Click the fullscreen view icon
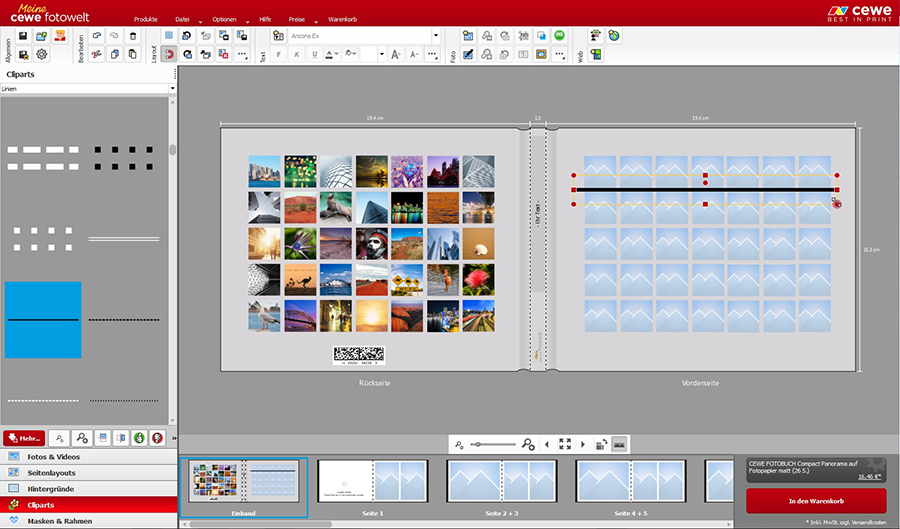 [x=565, y=444]
